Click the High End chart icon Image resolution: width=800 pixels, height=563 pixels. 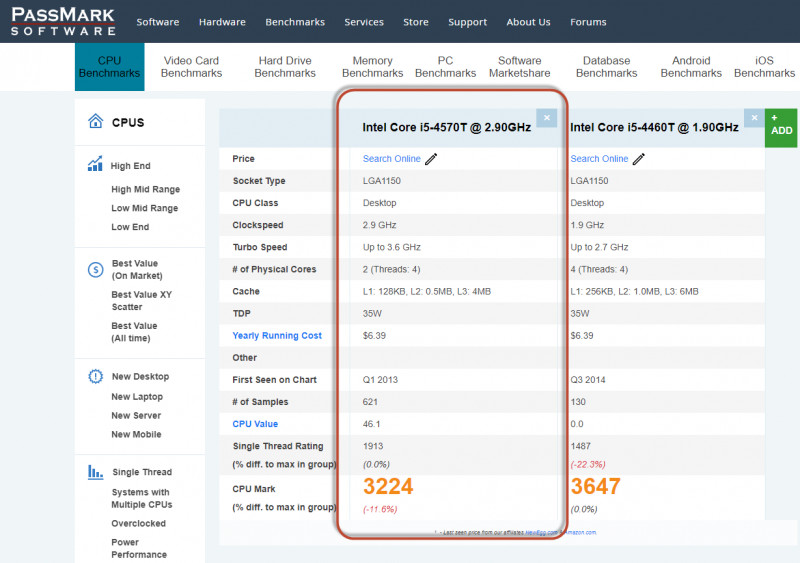click(x=96, y=165)
